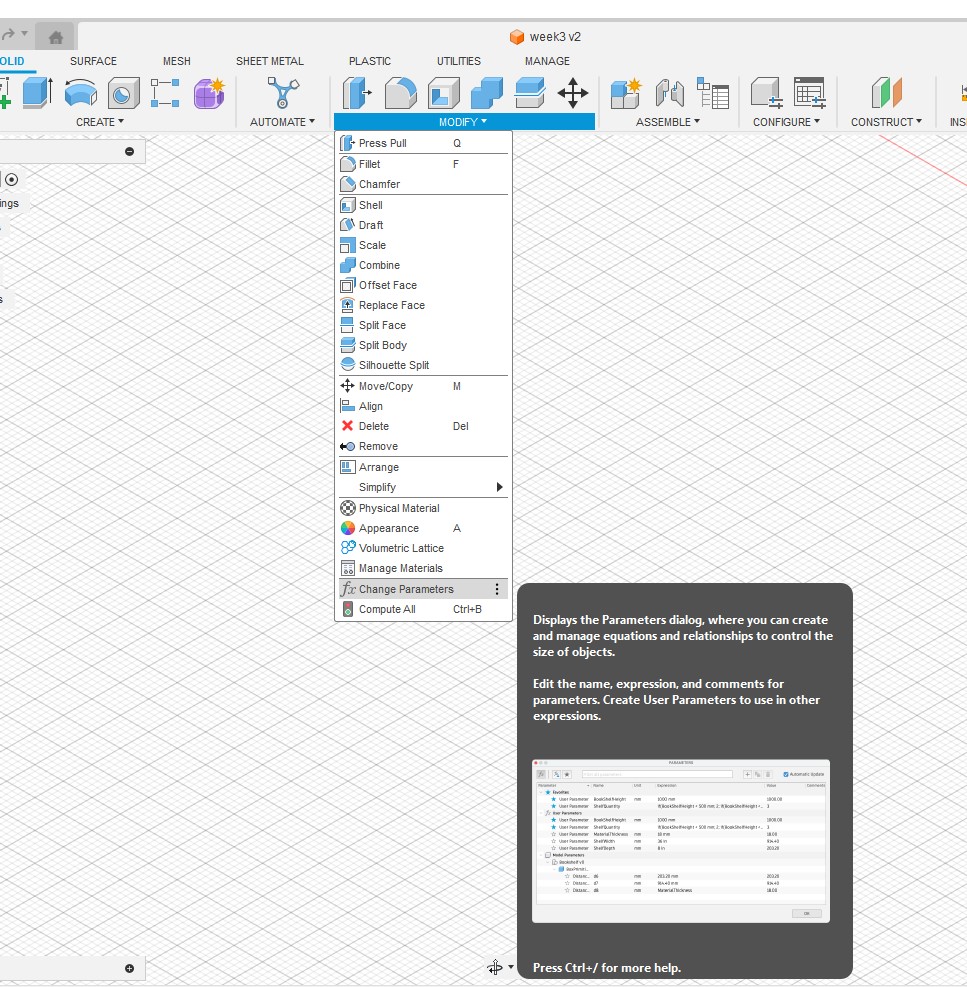
Task: Go to Home tab icon
Action: point(55,38)
